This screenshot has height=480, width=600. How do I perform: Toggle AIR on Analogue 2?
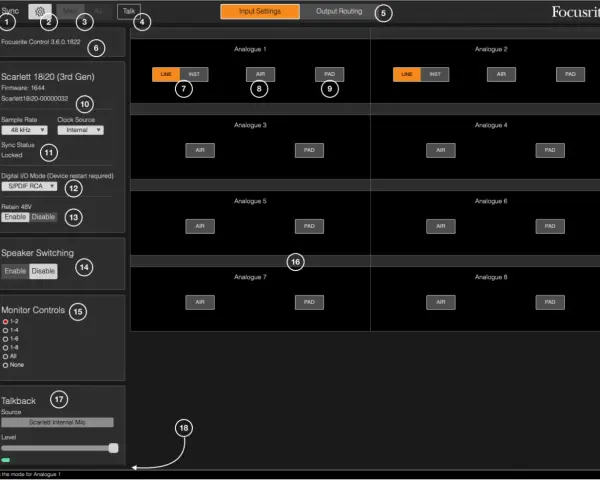click(x=501, y=74)
